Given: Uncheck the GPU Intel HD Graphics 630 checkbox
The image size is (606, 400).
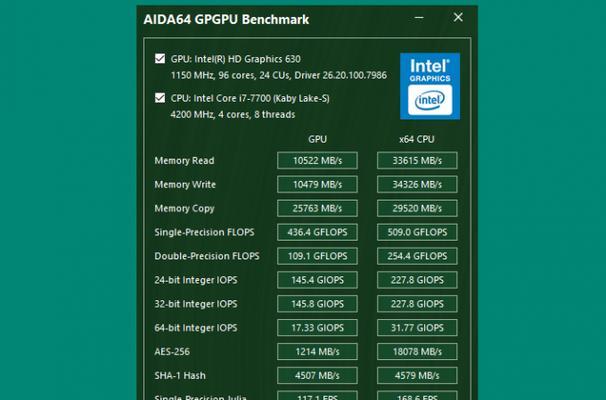Looking at the screenshot, I should (160, 59).
